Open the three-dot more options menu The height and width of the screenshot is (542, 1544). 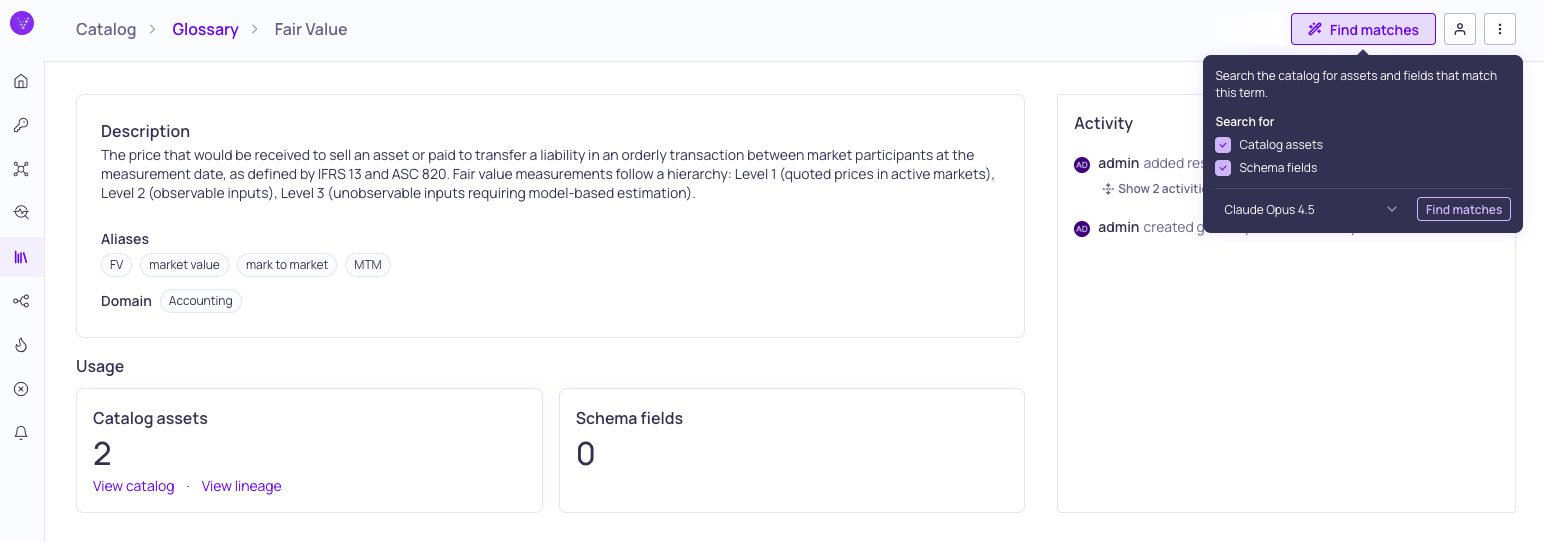(1500, 29)
